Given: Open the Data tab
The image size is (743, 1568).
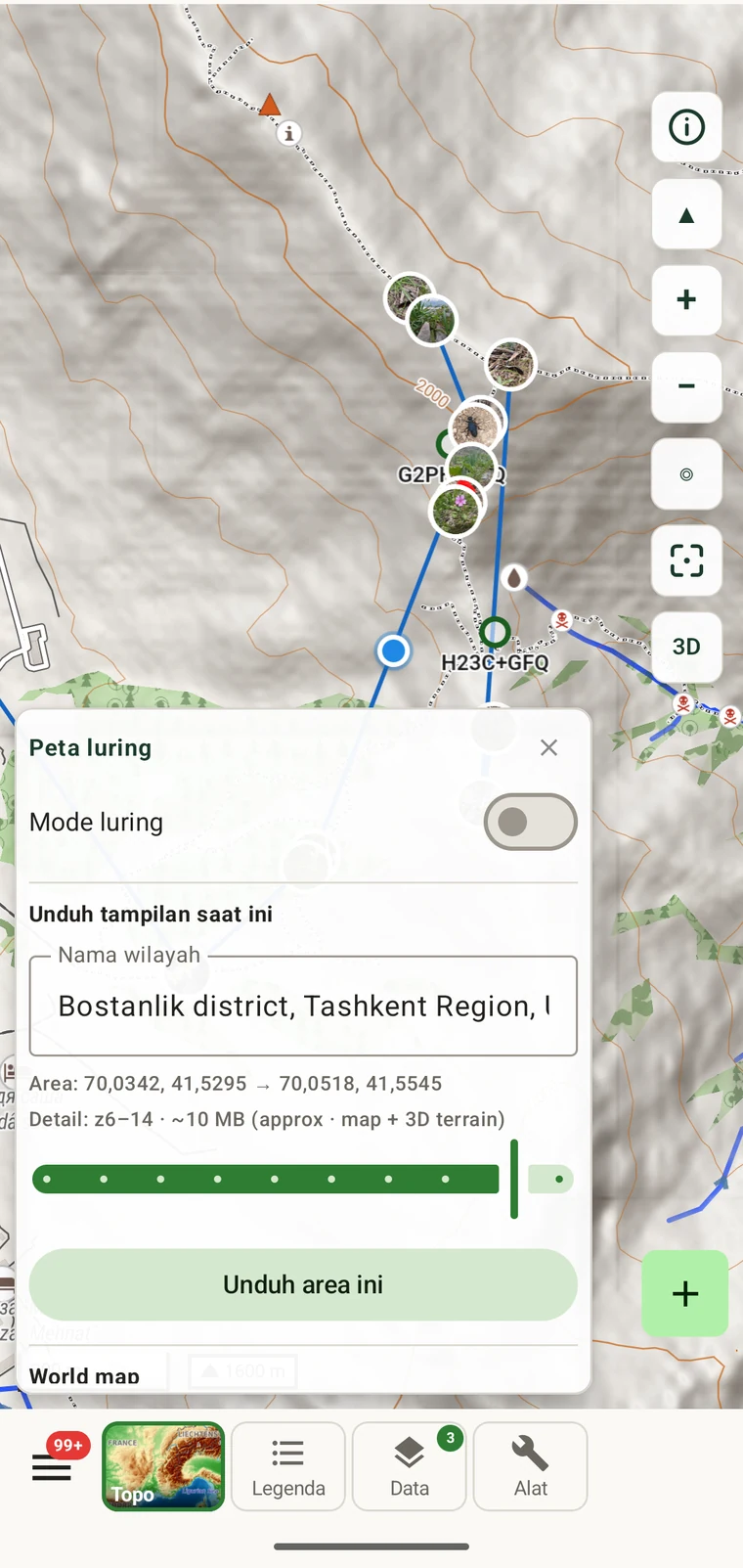Looking at the screenshot, I should pyautogui.click(x=409, y=1466).
